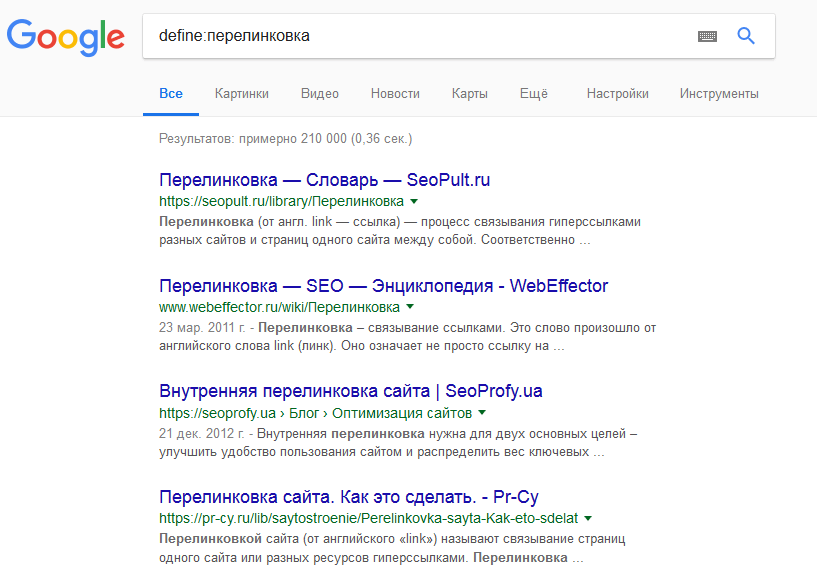
Task: Expand dropdown arrow next to pr-cy.ru URL
Action: pyautogui.click(x=588, y=519)
